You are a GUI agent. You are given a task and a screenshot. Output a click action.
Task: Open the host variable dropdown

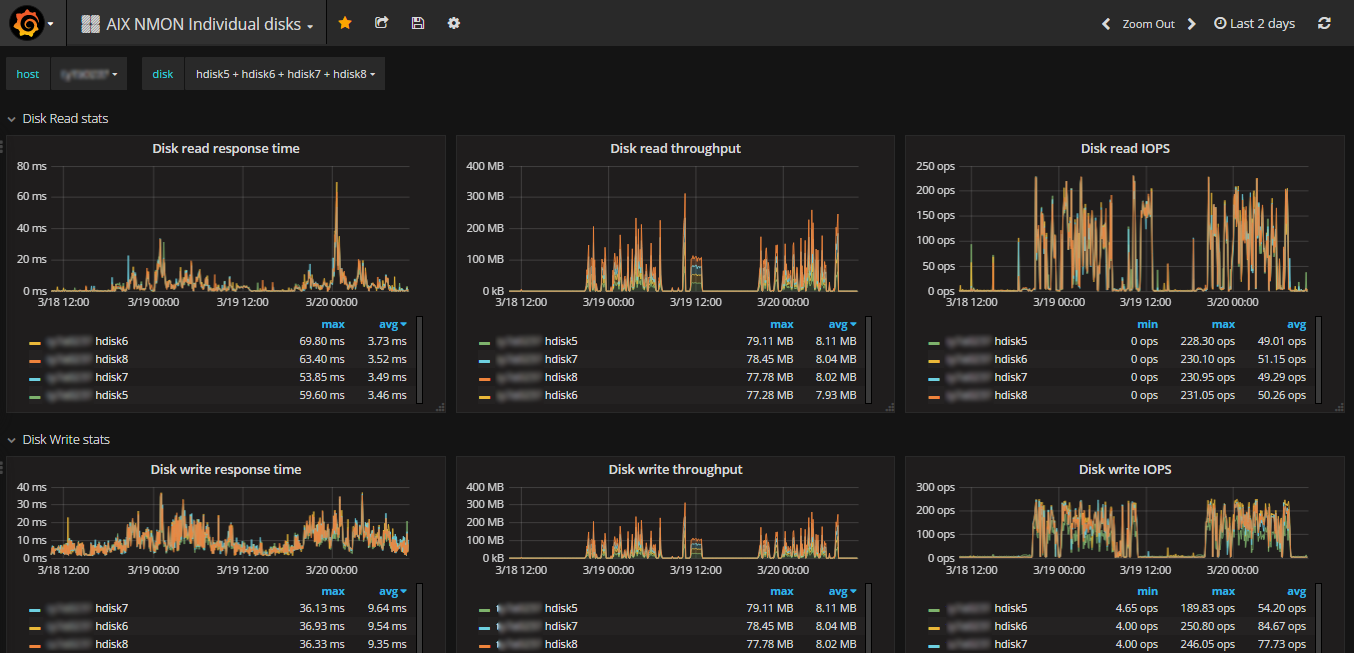tap(89, 74)
